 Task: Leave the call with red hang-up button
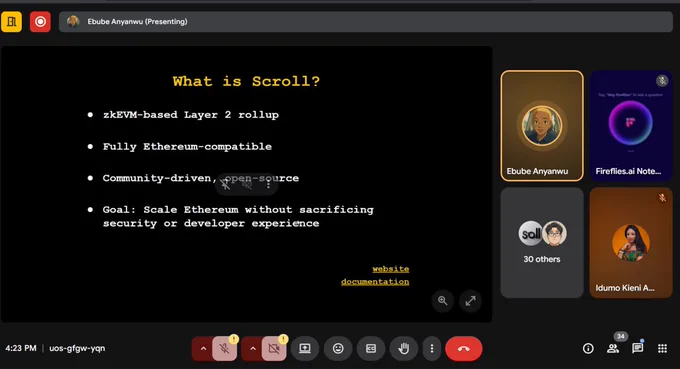pyautogui.click(x=464, y=349)
